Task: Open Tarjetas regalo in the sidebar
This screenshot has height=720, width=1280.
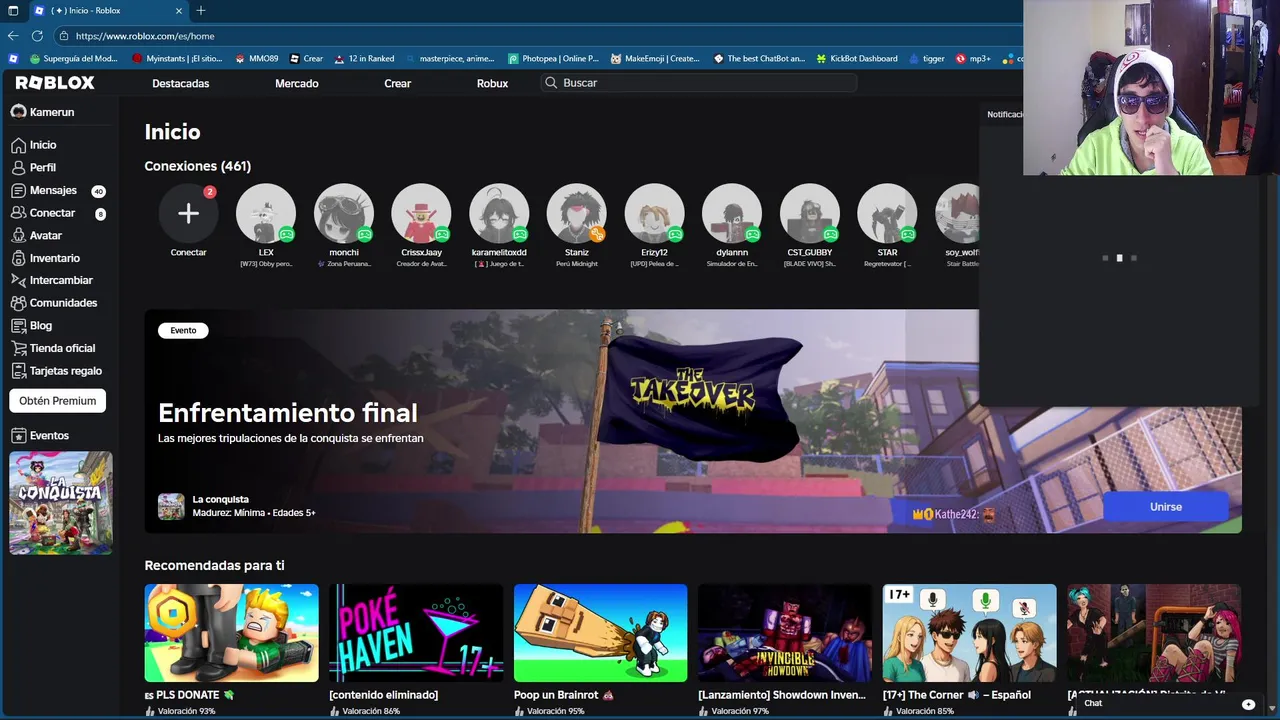Action: [57, 371]
